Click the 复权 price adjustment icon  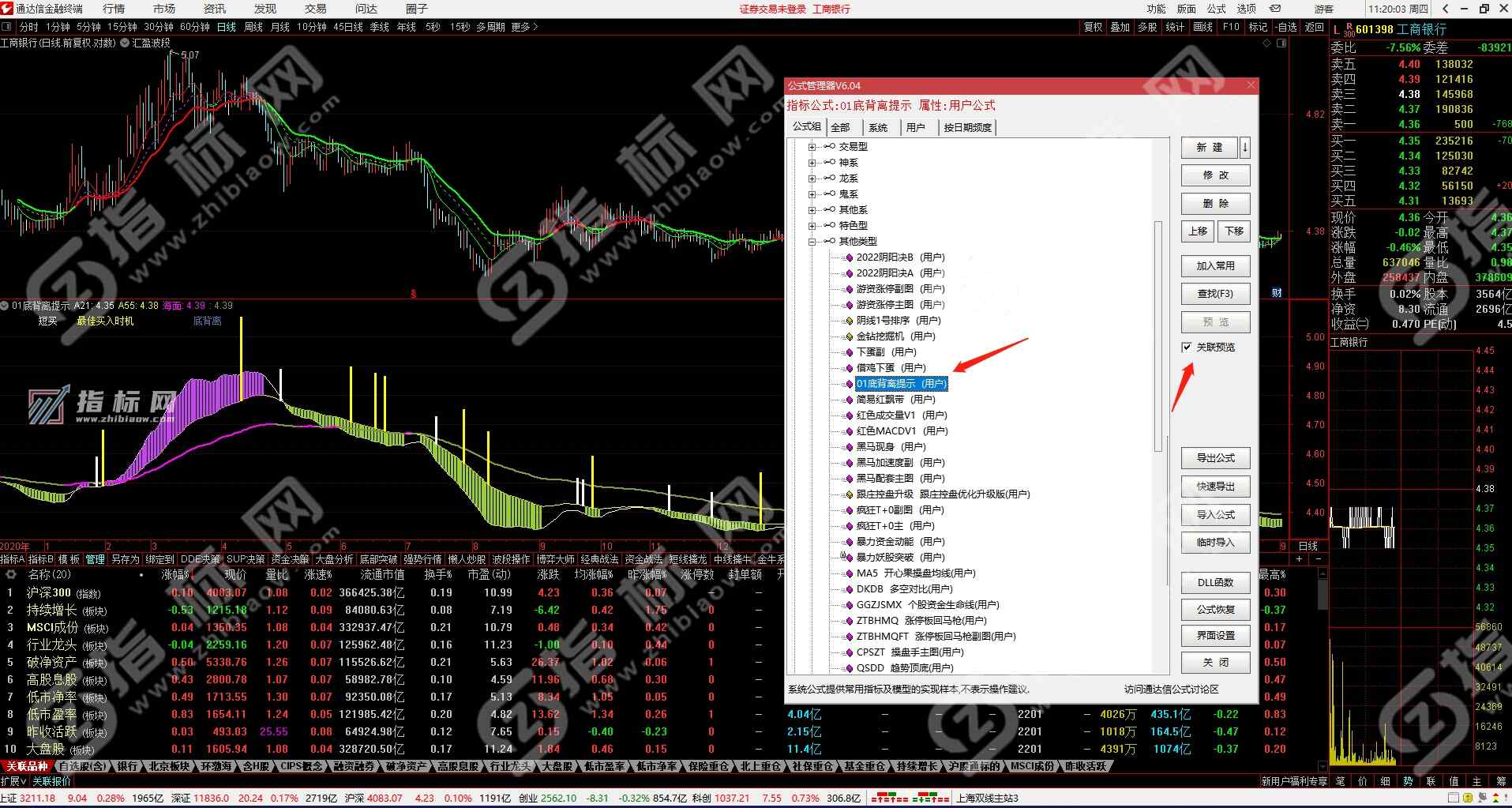pos(1092,26)
